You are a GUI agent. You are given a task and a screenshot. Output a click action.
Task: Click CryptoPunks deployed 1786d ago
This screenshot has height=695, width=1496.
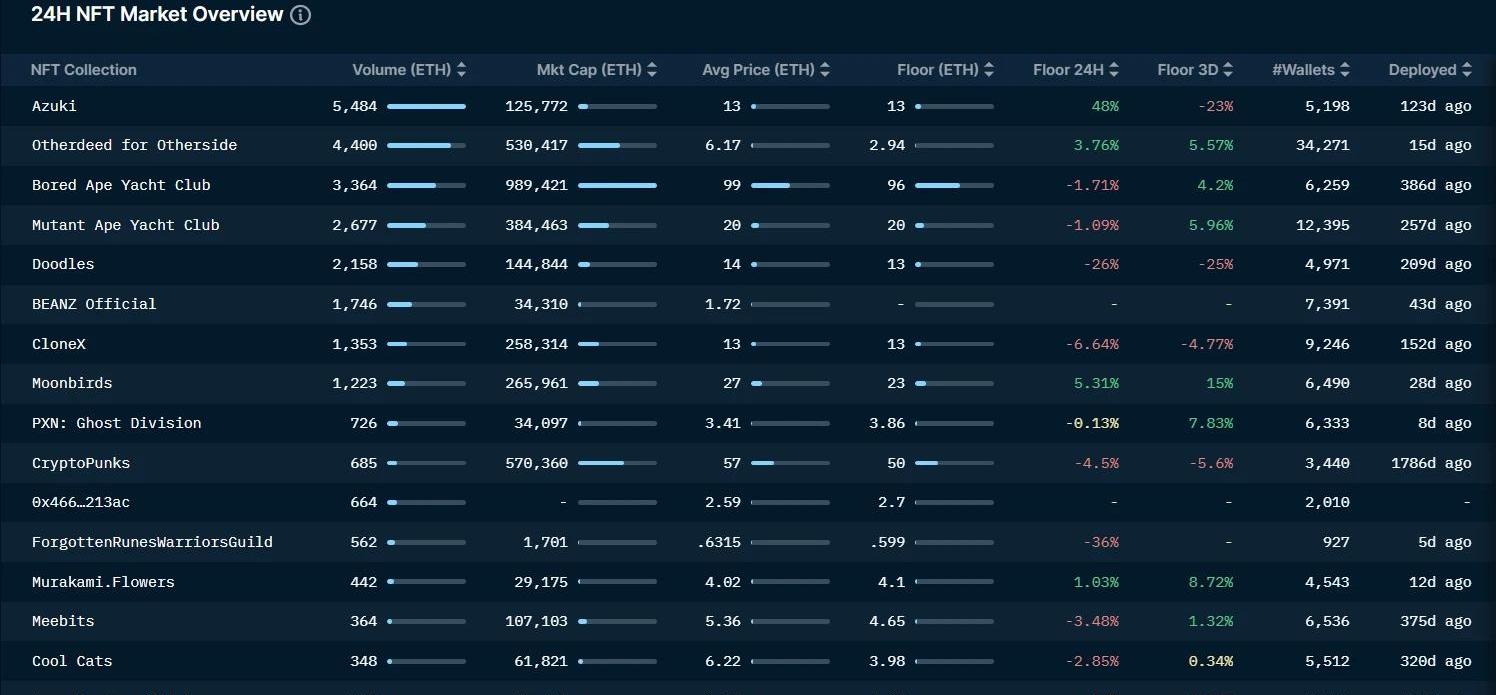click(1431, 463)
